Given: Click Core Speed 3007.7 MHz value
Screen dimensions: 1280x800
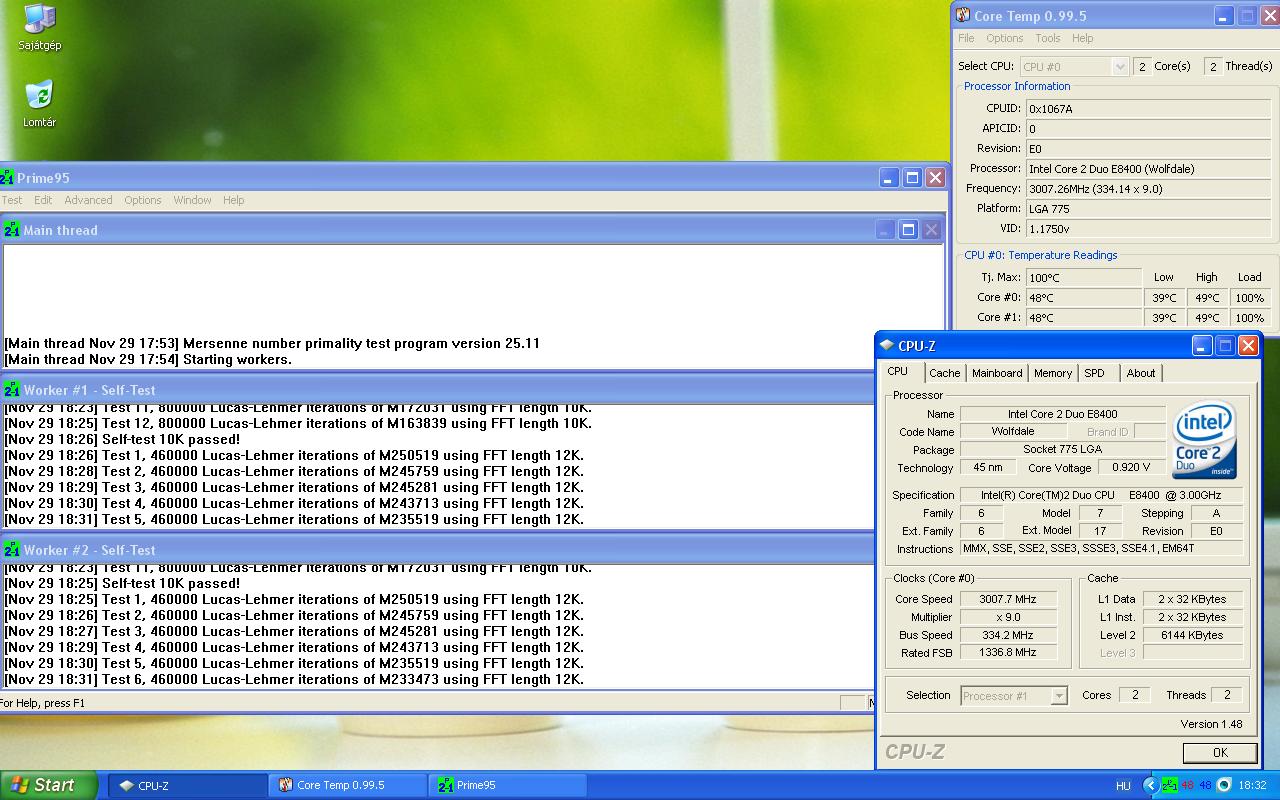Looking at the screenshot, I should click(1008, 599).
